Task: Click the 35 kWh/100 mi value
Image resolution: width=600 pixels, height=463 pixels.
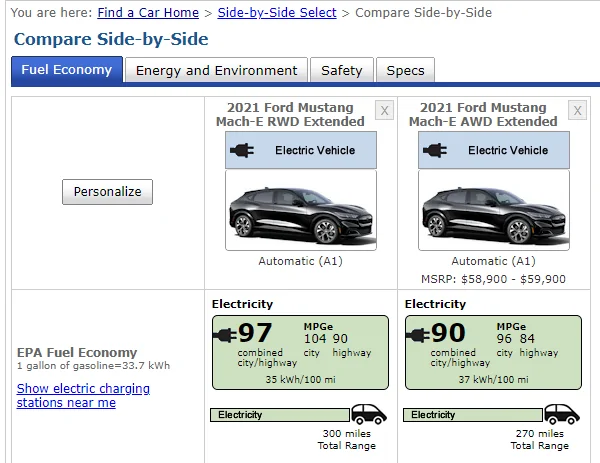Action: (x=300, y=380)
